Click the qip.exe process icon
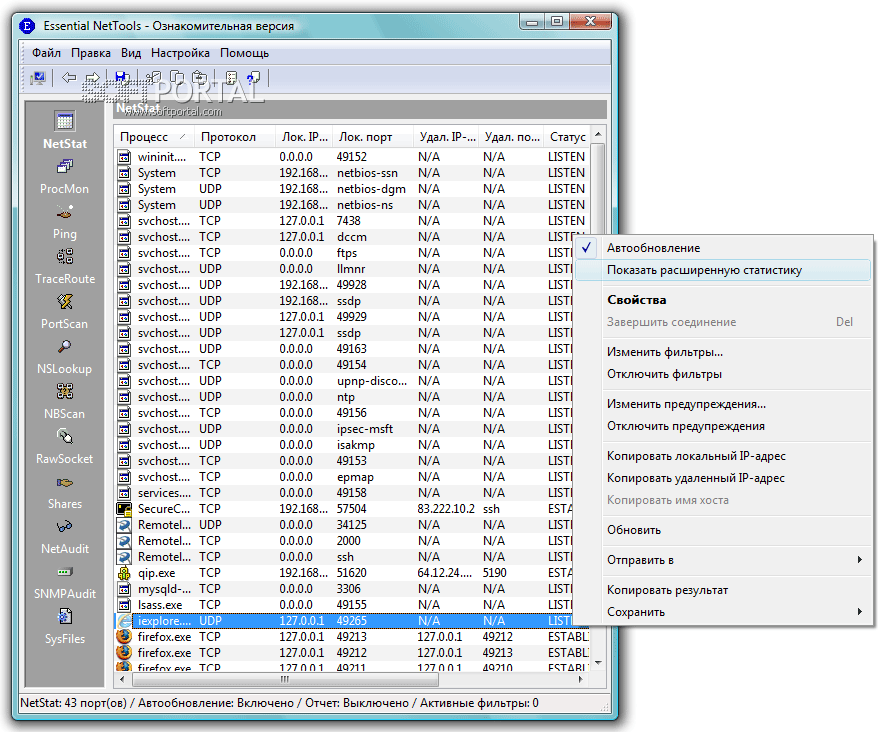The width and height of the screenshot is (878, 732). coord(124,573)
